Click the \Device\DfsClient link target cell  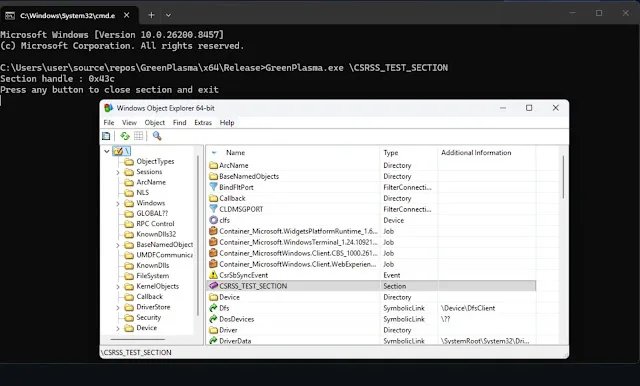pos(468,308)
